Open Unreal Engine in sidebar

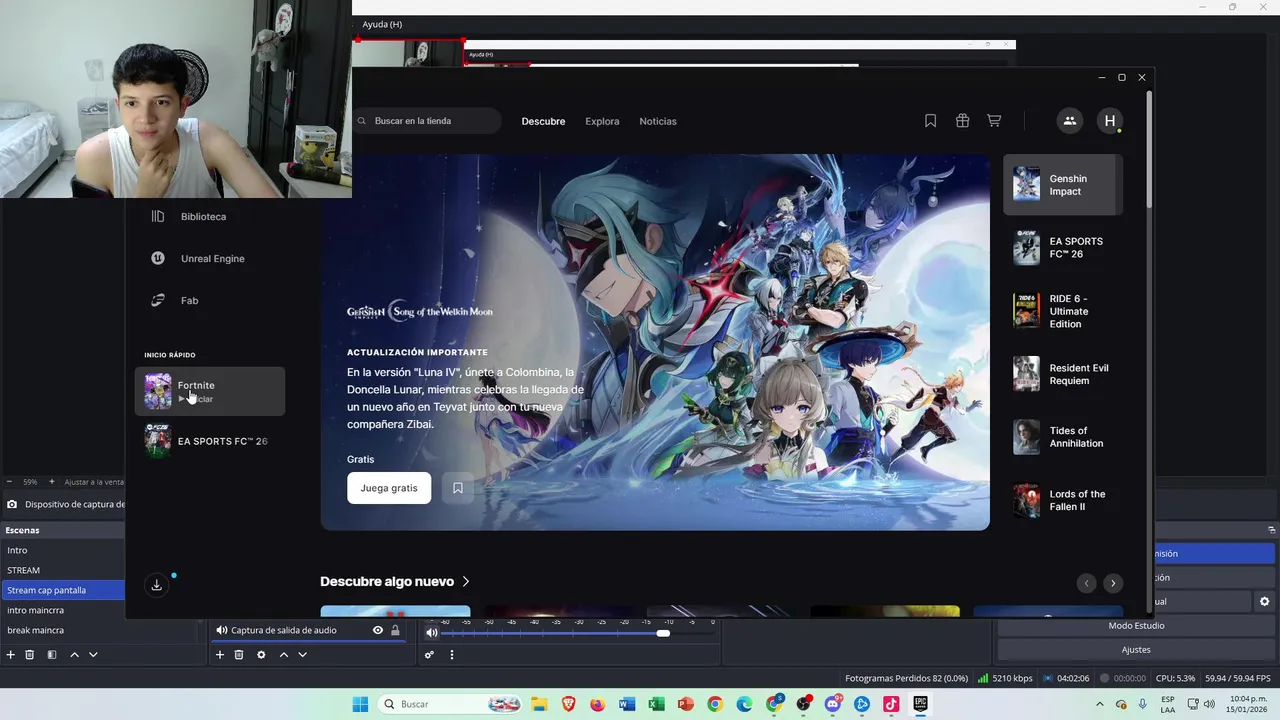click(x=210, y=258)
